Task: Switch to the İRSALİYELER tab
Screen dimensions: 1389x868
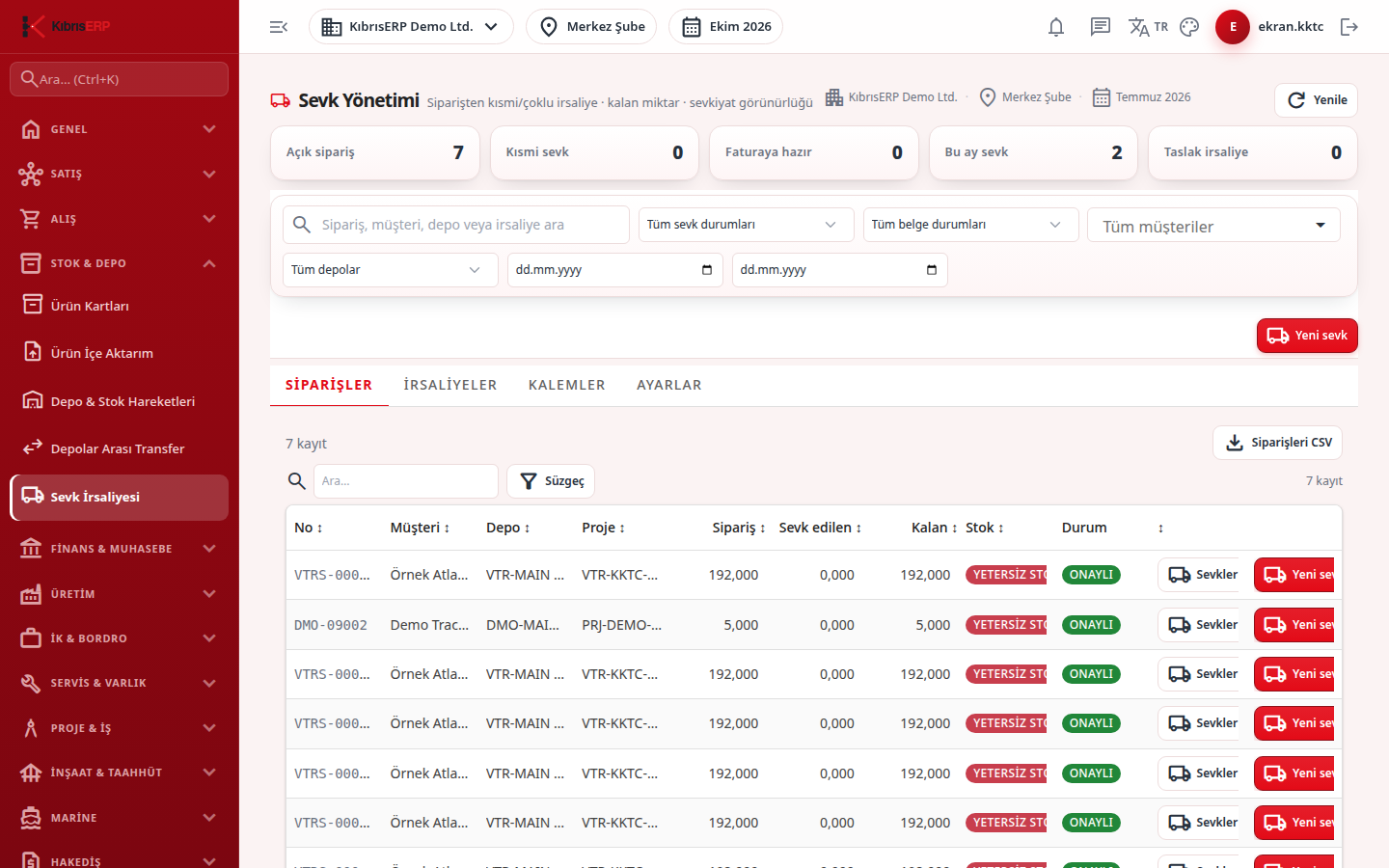Action: click(450, 385)
